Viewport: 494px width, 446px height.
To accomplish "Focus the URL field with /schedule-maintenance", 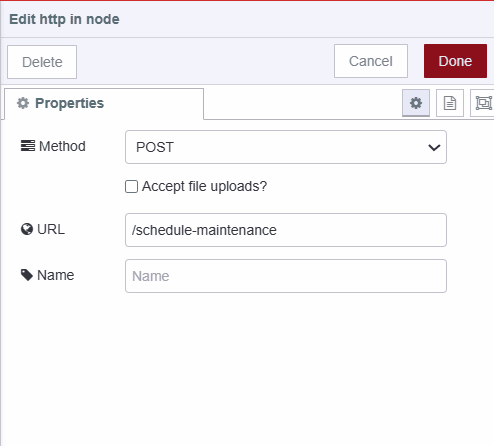I will (x=286, y=230).
